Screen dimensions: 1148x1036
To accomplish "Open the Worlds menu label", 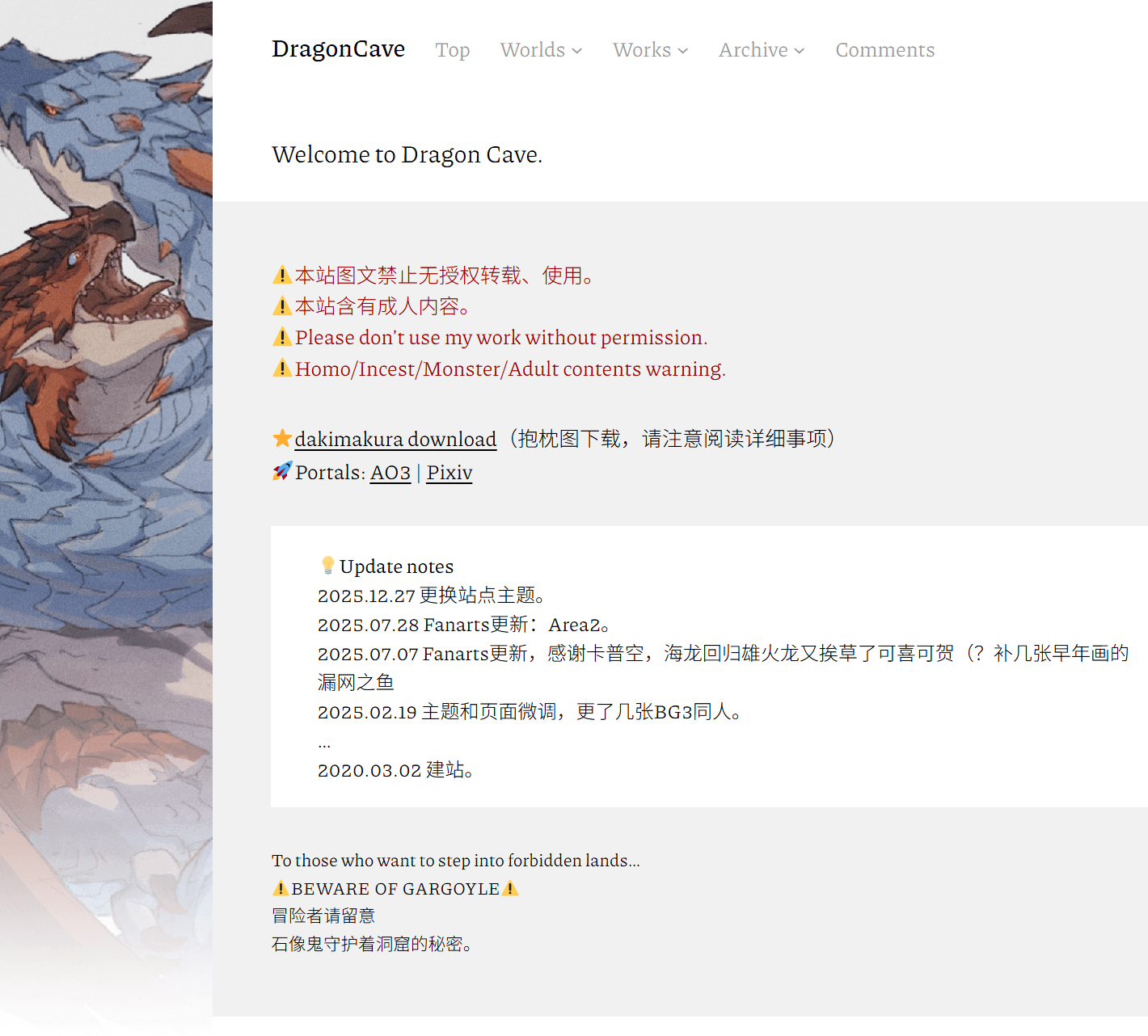I will 533,50.
